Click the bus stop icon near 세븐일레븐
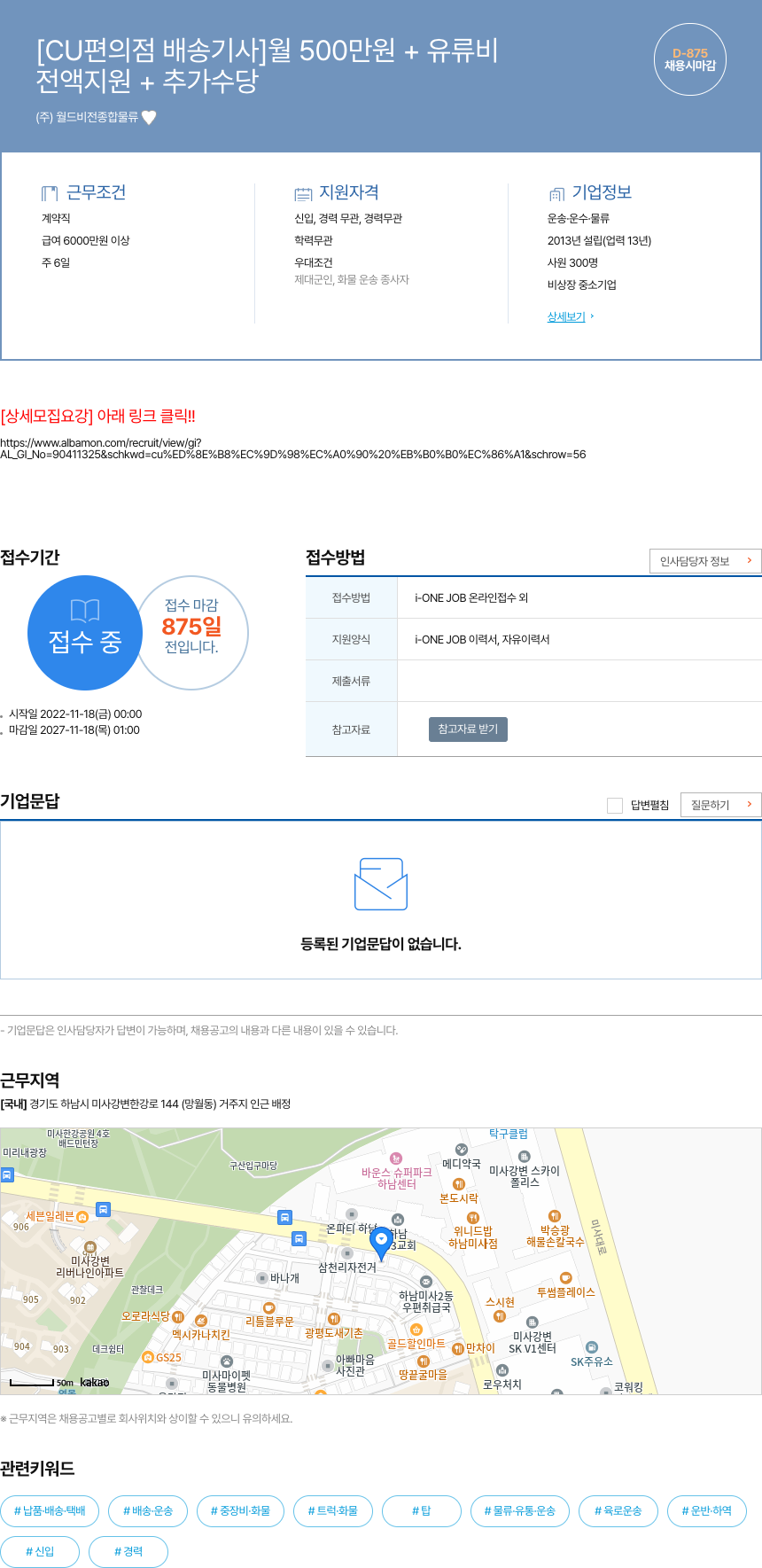This screenshot has height=1568, width=762. coord(103,1209)
